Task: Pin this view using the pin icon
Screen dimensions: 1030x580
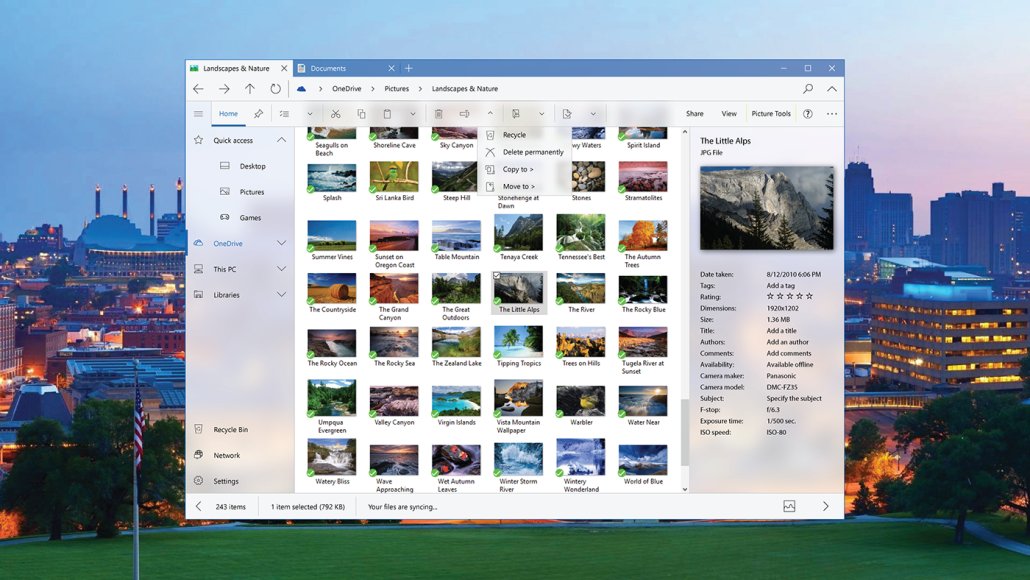Action: (257, 113)
